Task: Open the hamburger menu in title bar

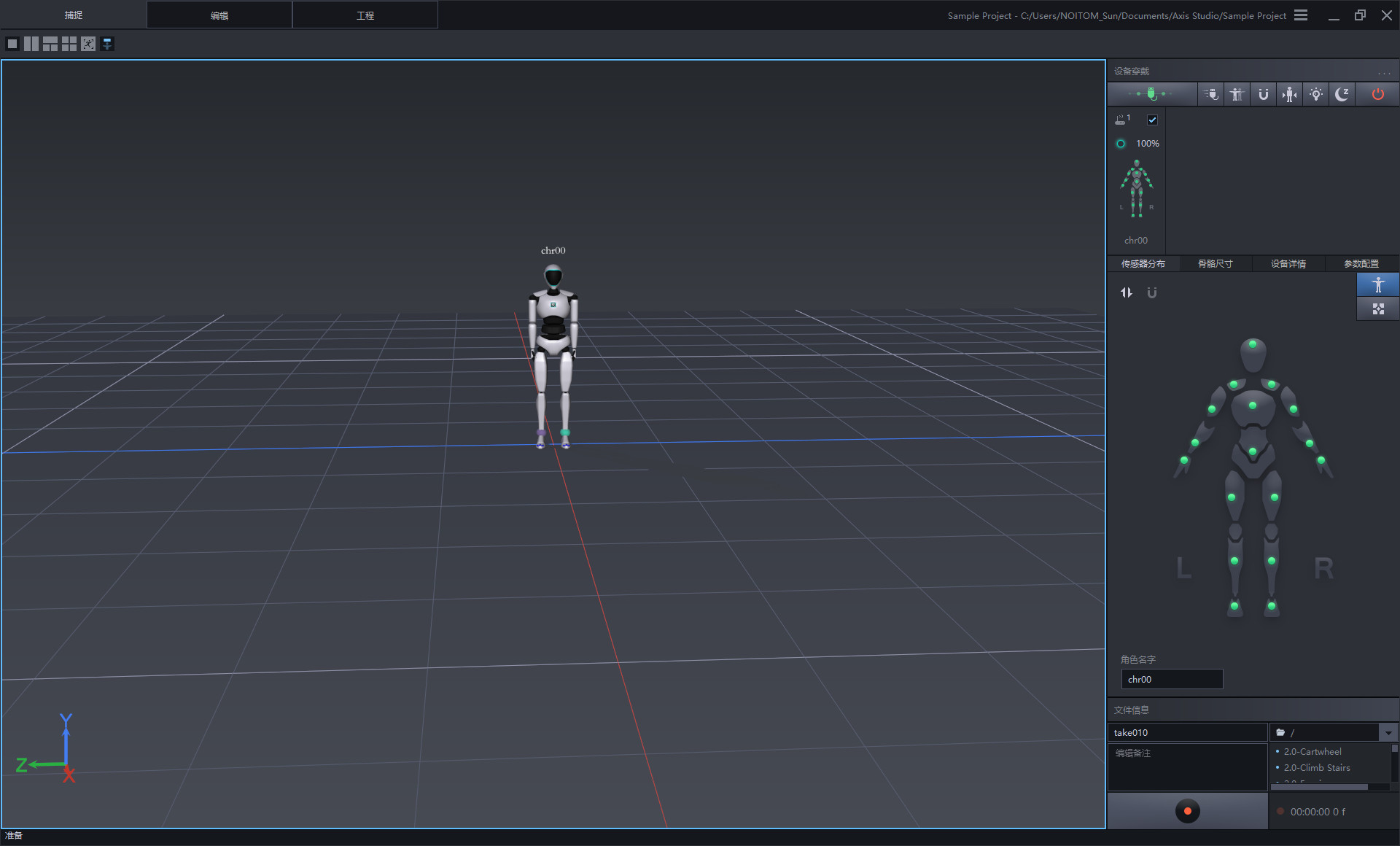Action: click(1301, 15)
